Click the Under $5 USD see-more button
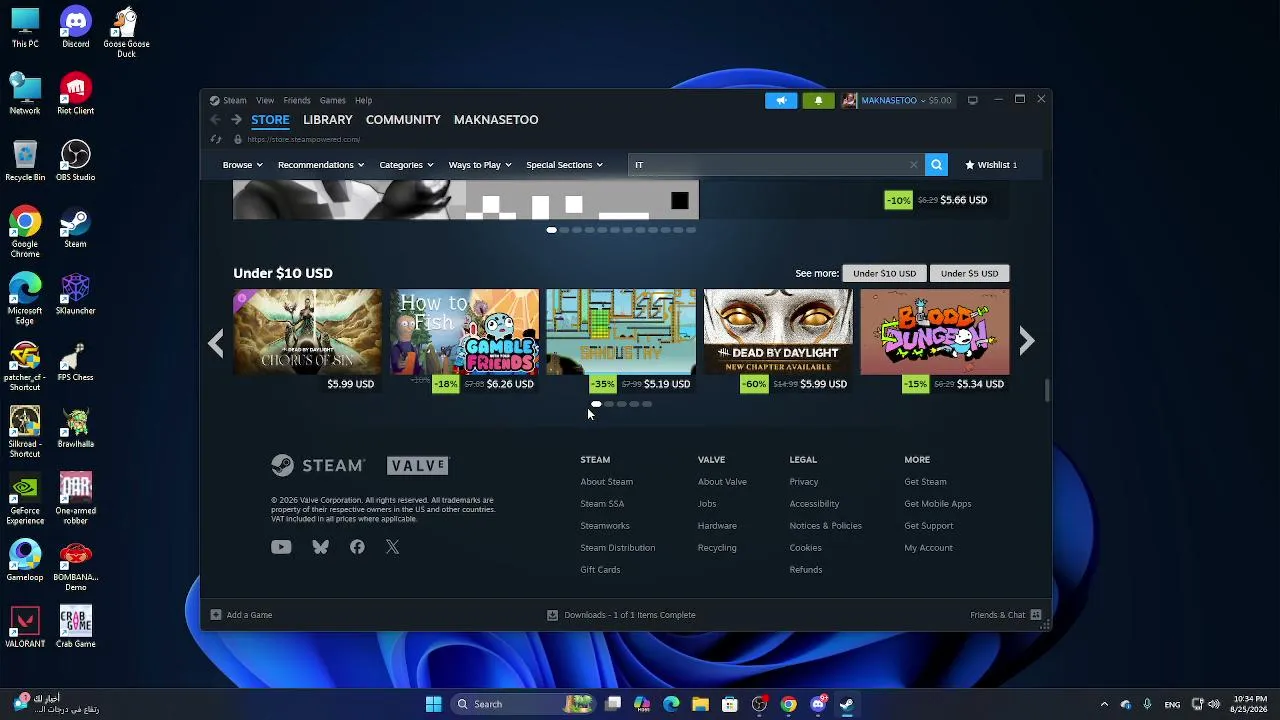The width and height of the screenshot is (1280, 720). click(x=969, y=273)
